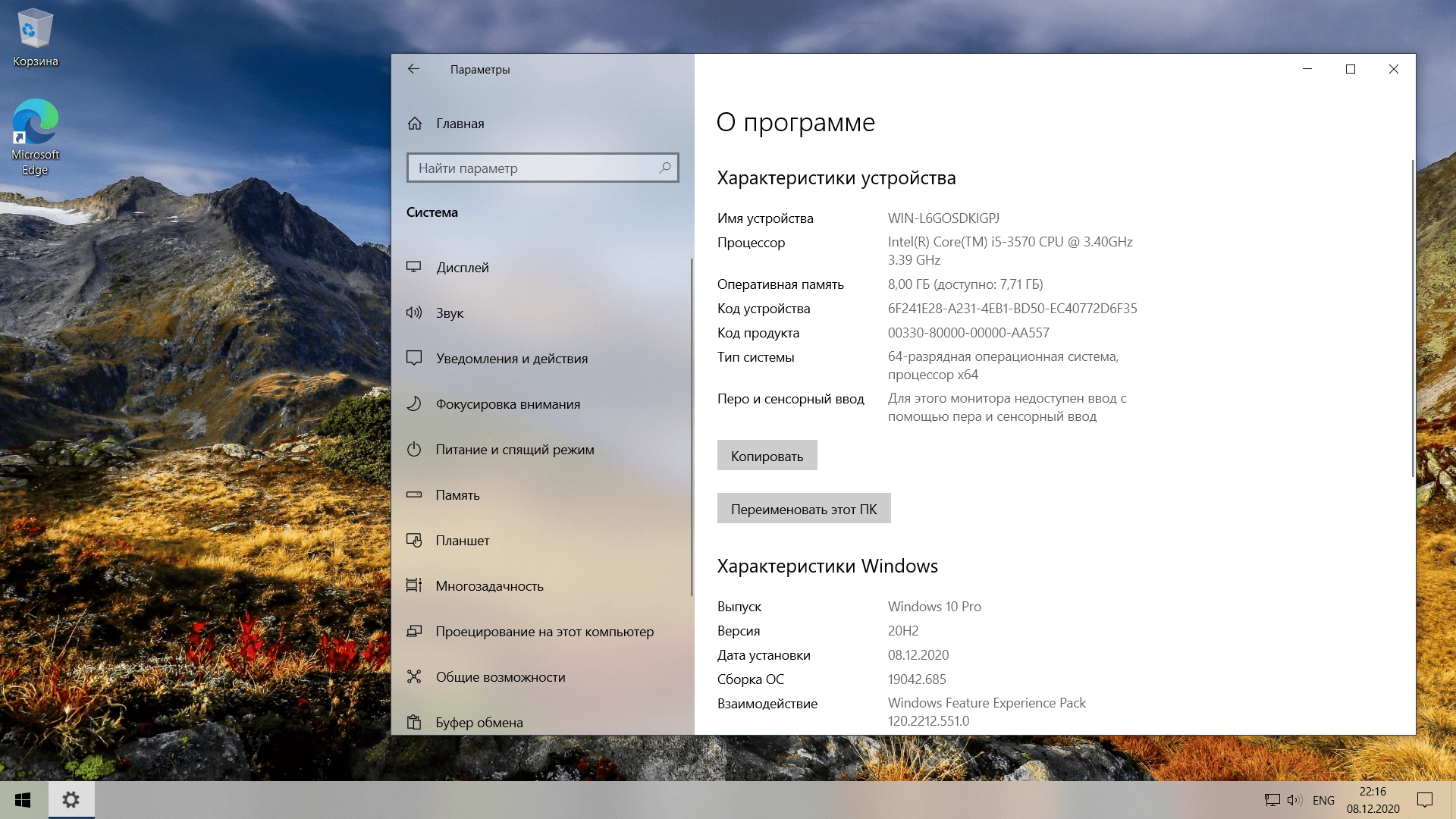Screen dimensions: 1456x819
Task: Select the Звук speaker icon
Action: click(x=414, y=312)
